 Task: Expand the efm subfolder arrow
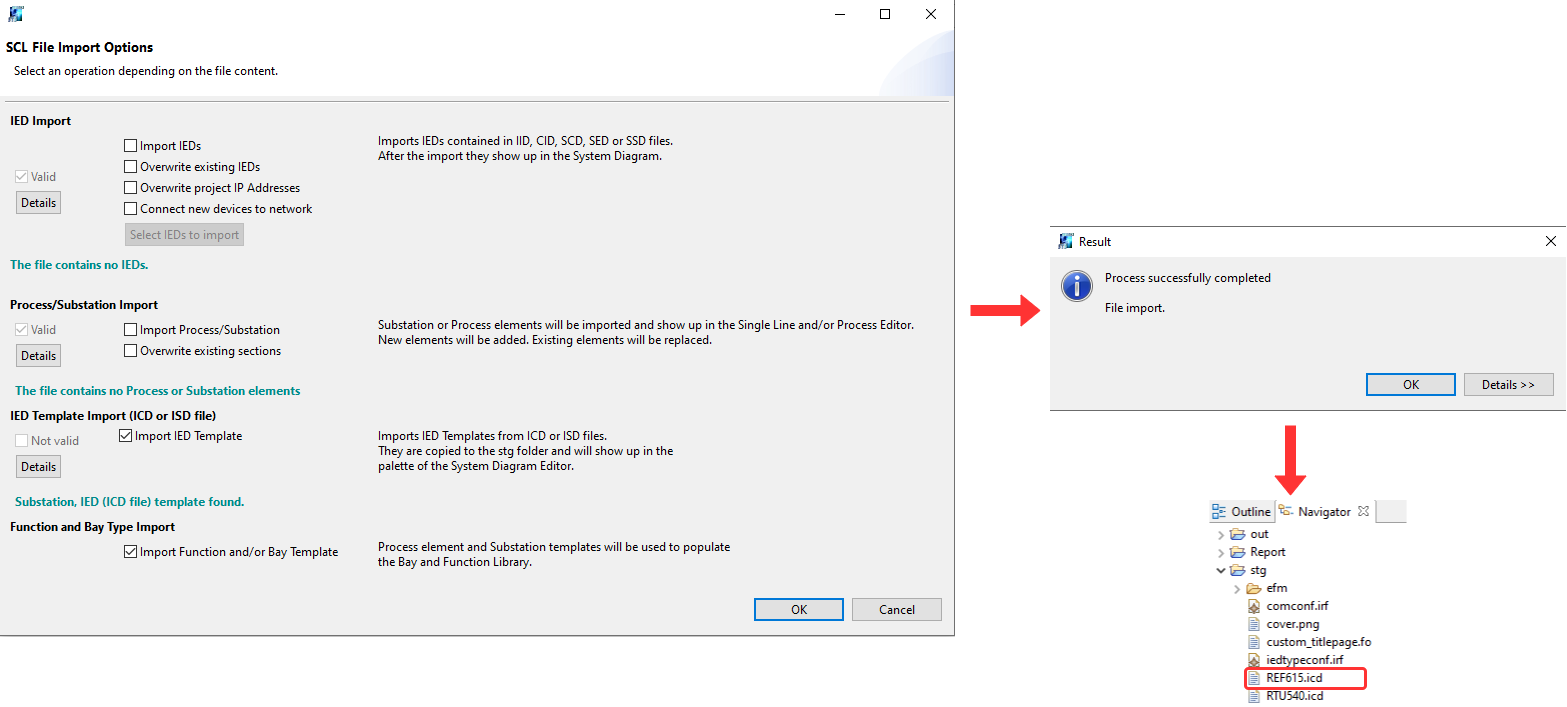pyautogui.click(x=1237, y=588)
